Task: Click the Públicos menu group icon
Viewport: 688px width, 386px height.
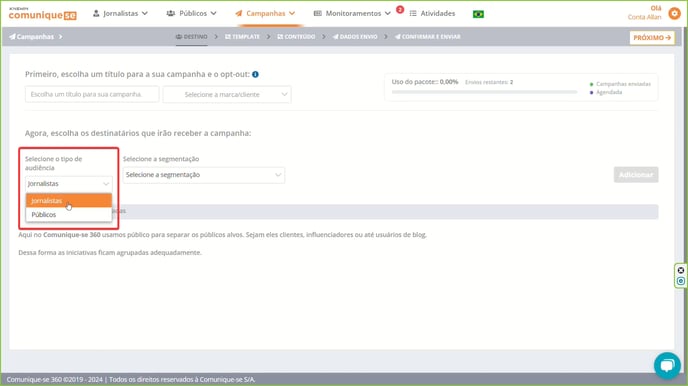Action: tap(171, 14)
